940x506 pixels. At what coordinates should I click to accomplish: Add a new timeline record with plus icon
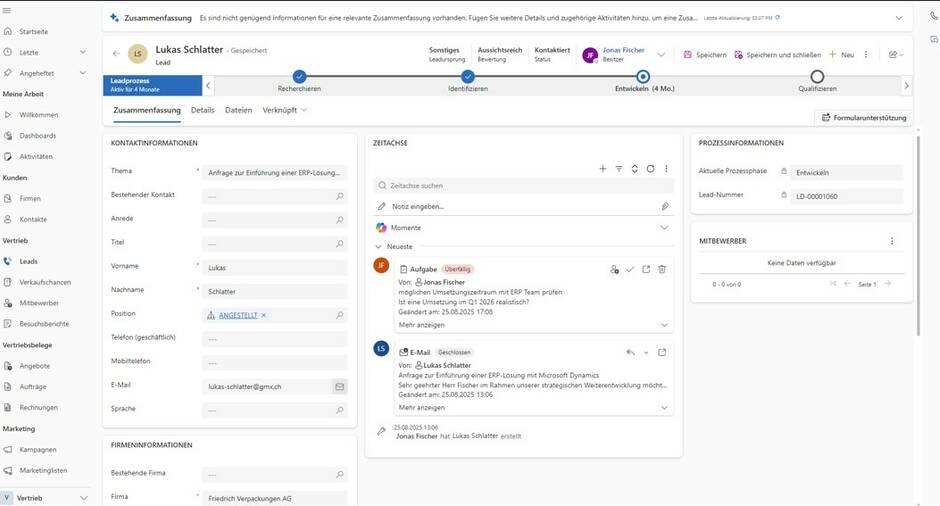point(602,169)
